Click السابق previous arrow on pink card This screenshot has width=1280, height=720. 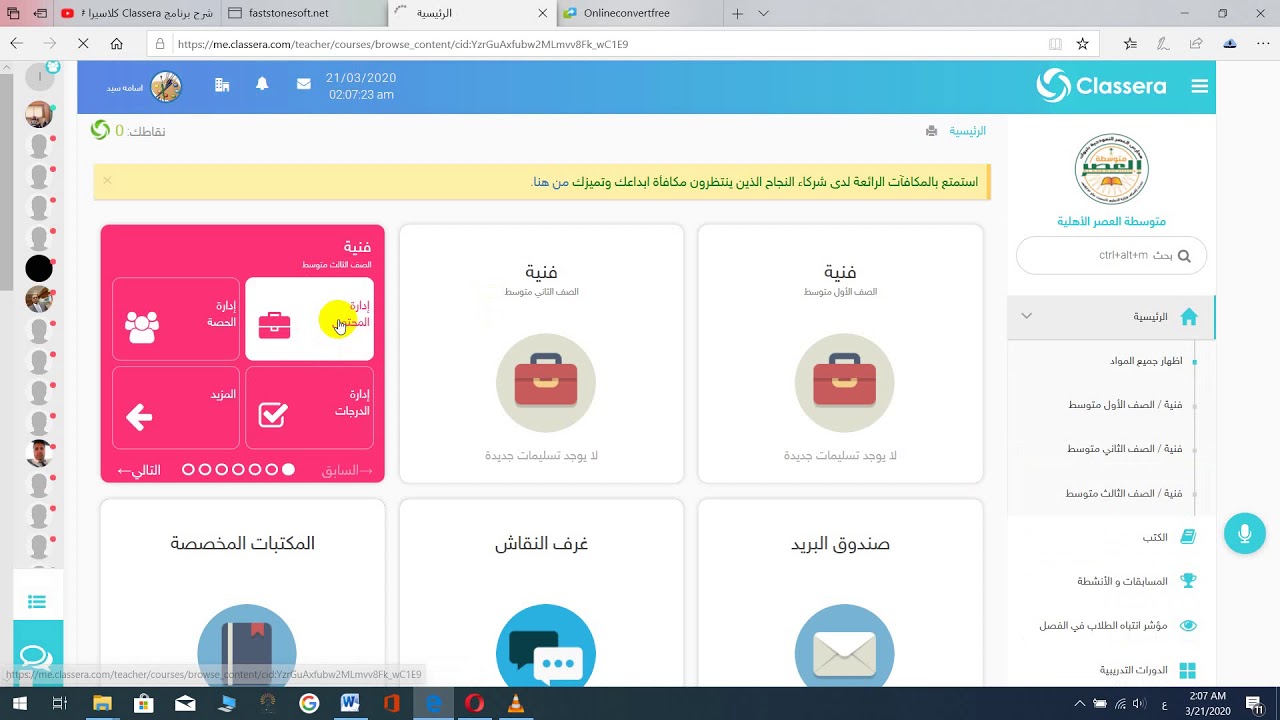347,470
